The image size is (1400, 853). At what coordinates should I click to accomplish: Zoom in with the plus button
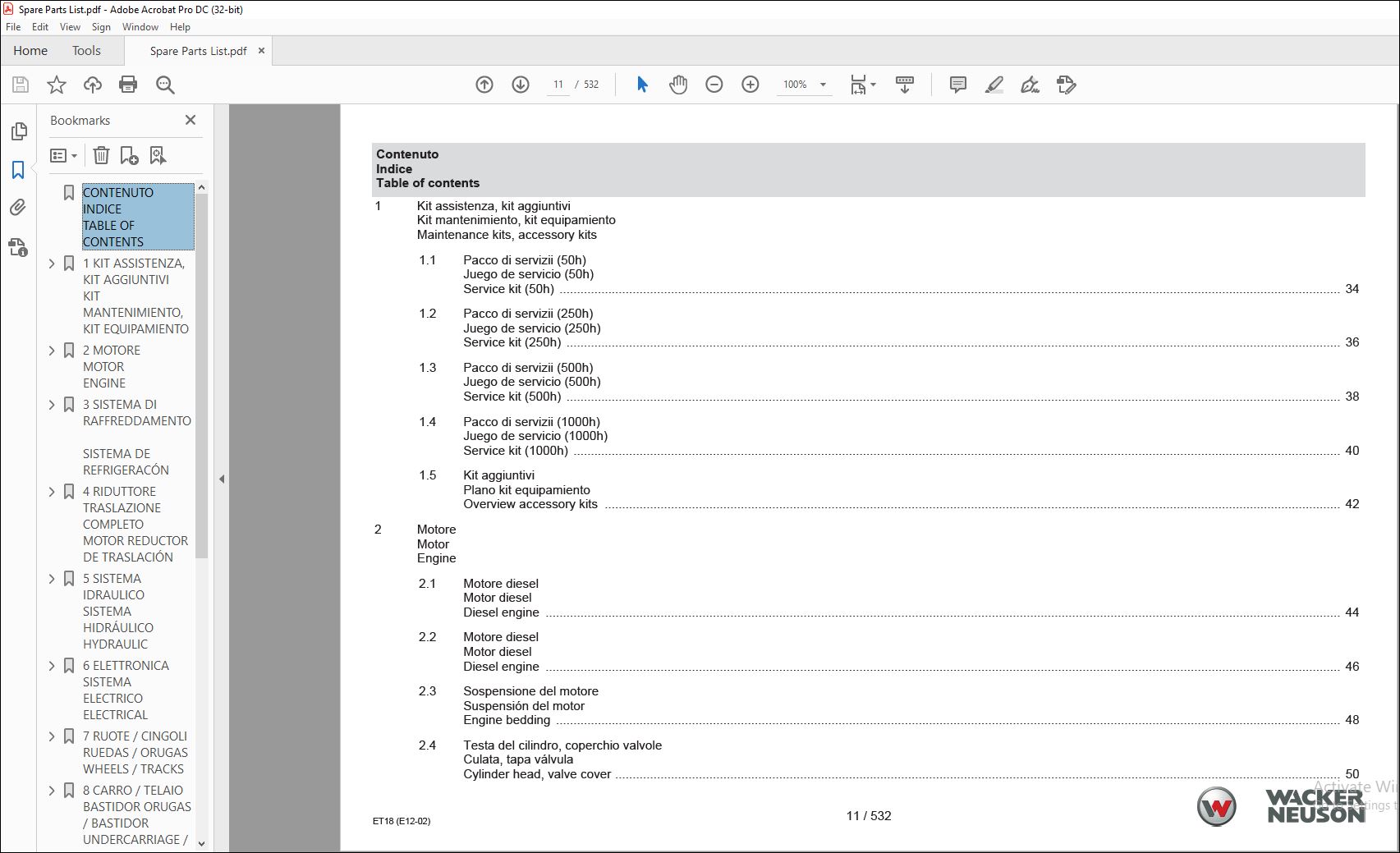click(x=750, y=85)
